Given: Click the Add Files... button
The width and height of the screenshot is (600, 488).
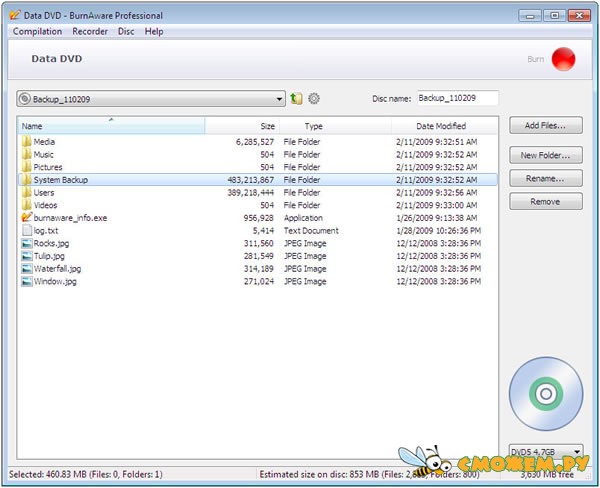Looking at the screenshot, I should pyautogui.click(x=546, y=126).
